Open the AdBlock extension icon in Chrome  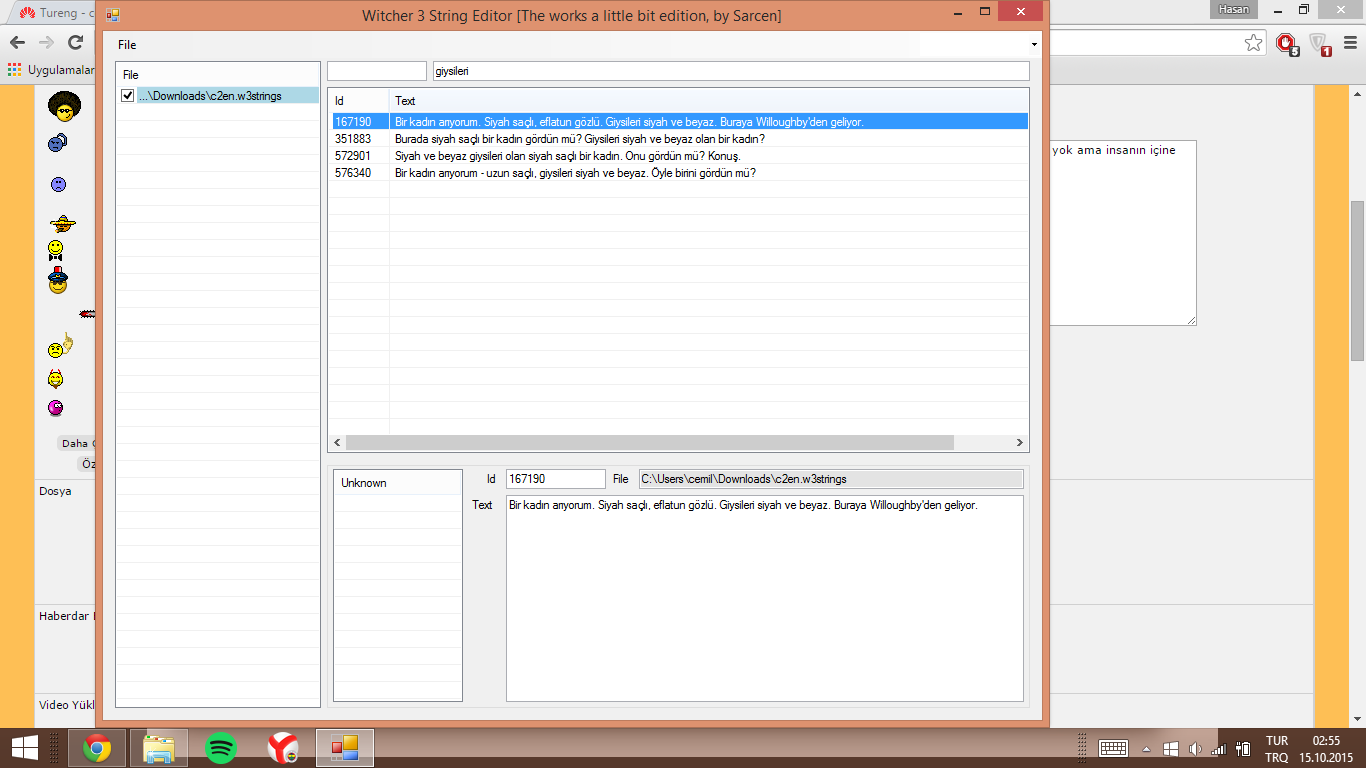click(1286, 44)
